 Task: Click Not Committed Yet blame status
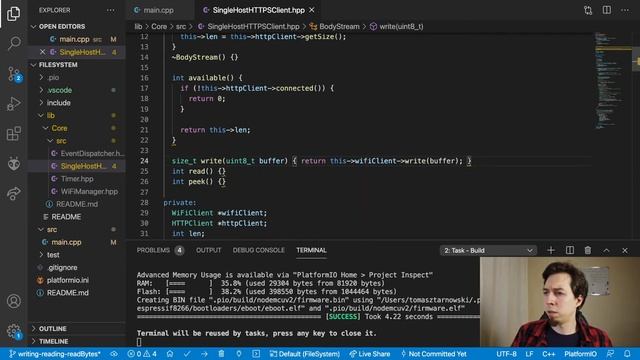click(x=433, y=354)
